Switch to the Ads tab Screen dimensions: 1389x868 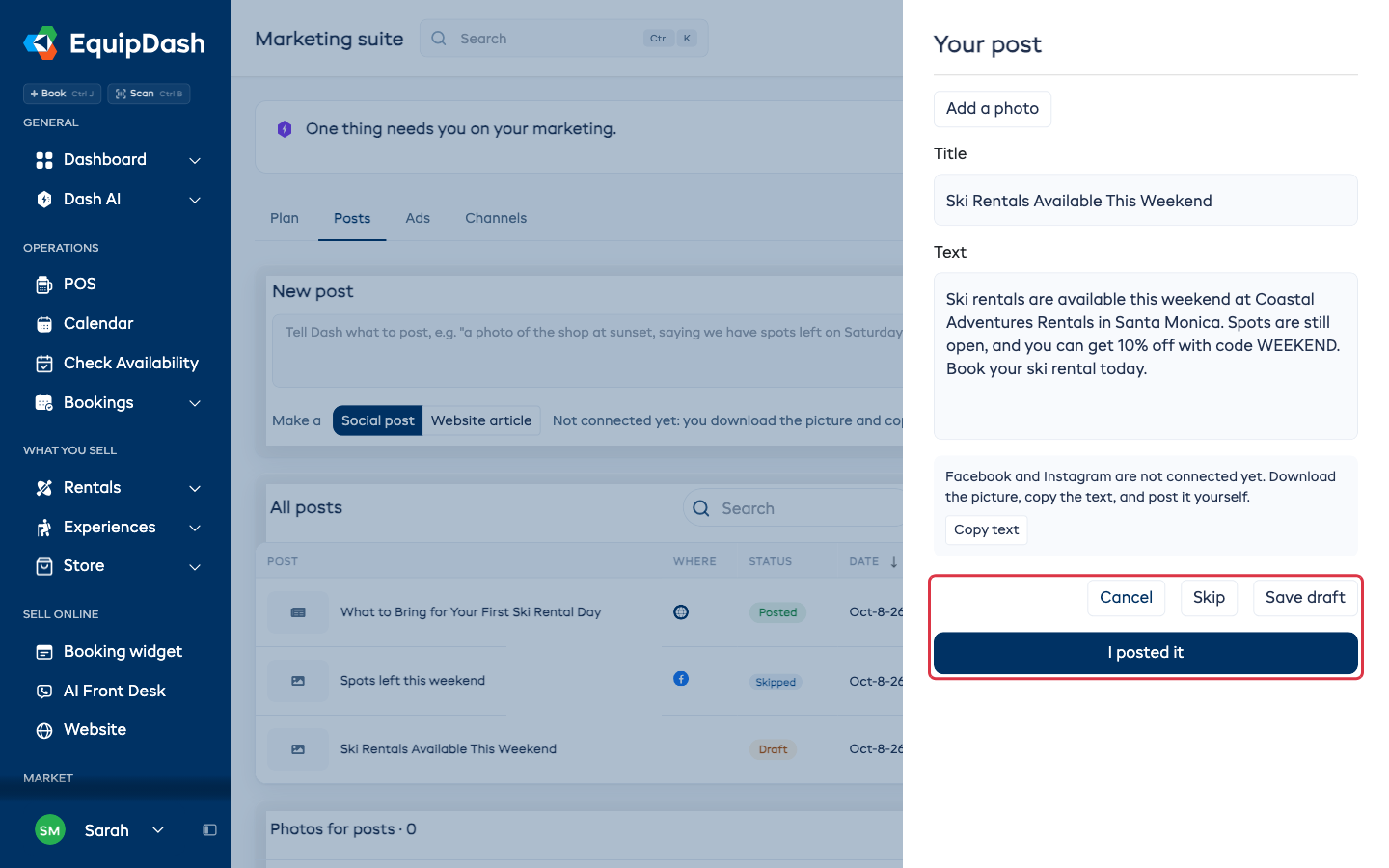pos(418,218)
